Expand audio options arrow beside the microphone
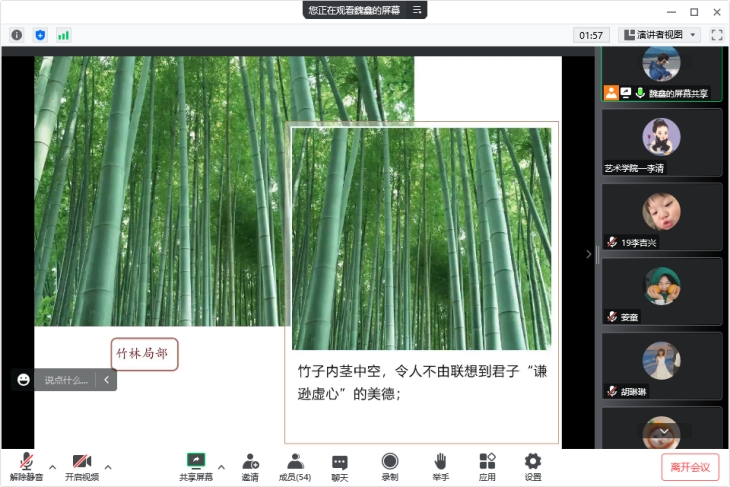 tap(53, 466)
